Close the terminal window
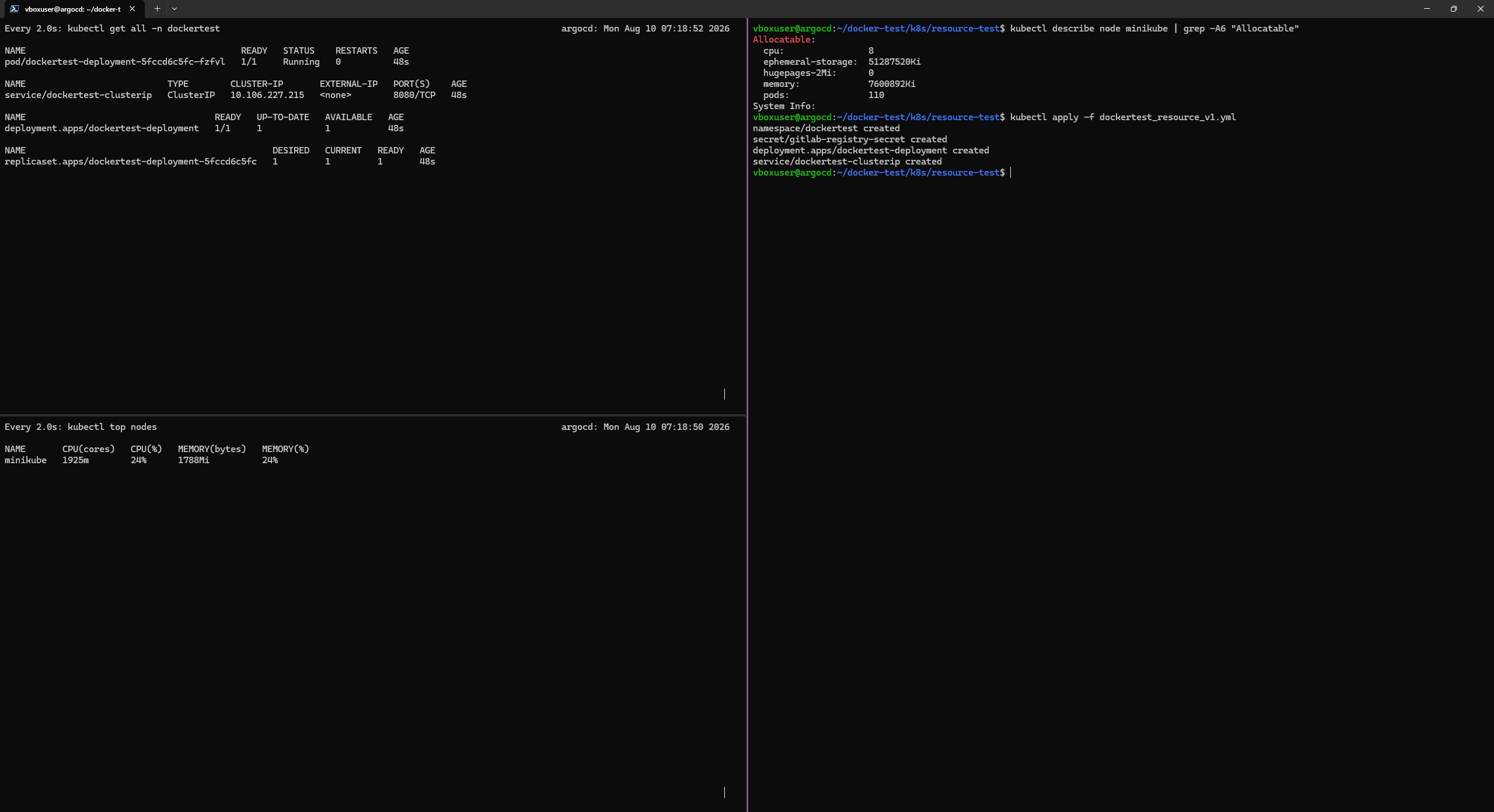Screen dimensions: 1494x812 (x=1481, y=9)
